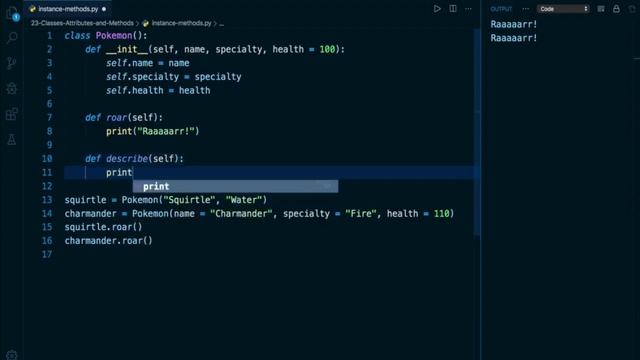Click the second Raaaaarr! output line
Viewport: 640px width, 360px height.
tap(513, 38)
